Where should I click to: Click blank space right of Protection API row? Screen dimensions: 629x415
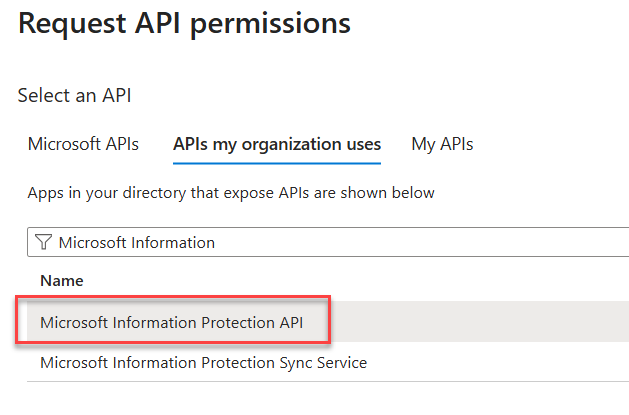tap(480, 322)
